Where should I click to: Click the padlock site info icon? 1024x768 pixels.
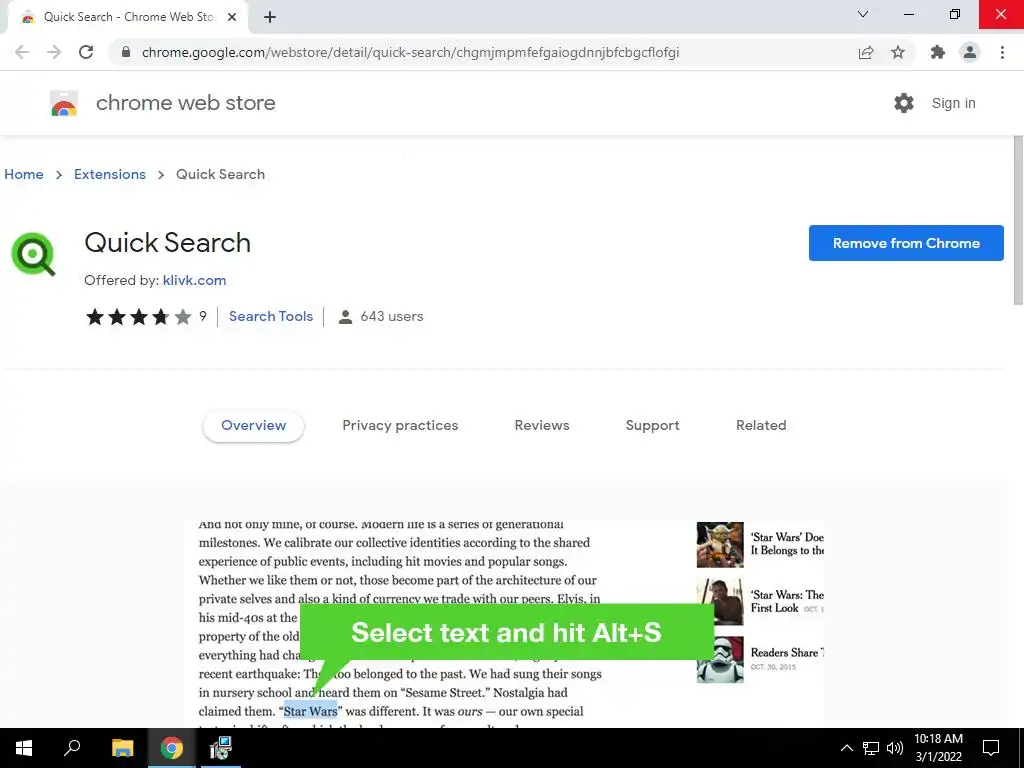pyautogui.click(x=126, y=52)
